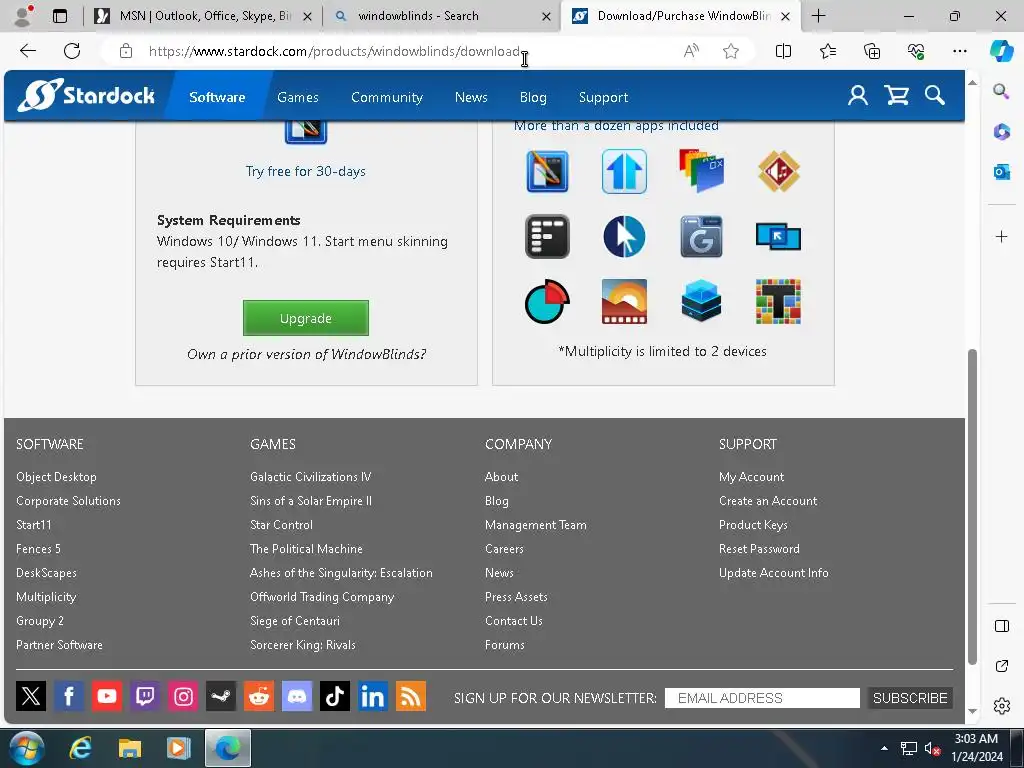This screenshot has height=768, width=1024.
Task: Open the YouTube social icon
Action: [x=106, y=696]
